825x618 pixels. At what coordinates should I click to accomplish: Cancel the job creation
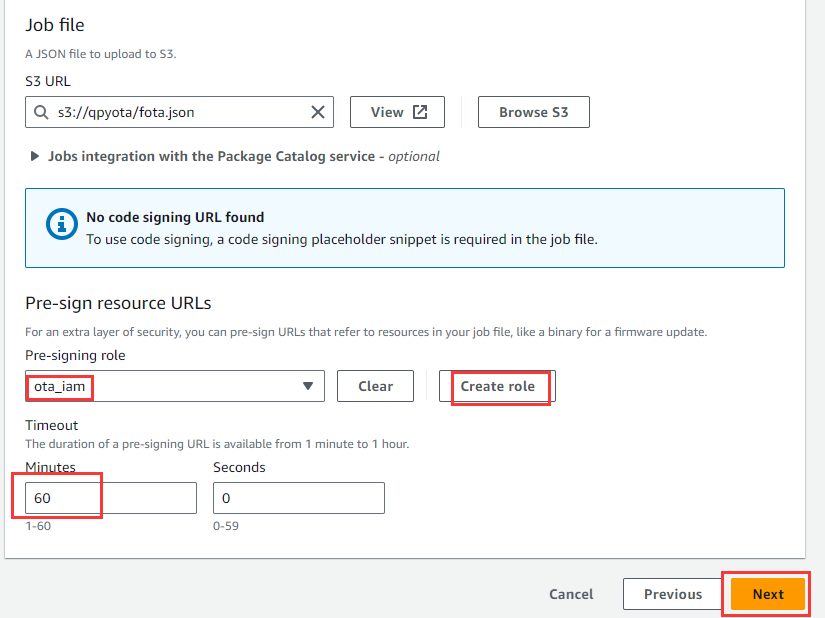pyautogui.click(x=571, y=594)
